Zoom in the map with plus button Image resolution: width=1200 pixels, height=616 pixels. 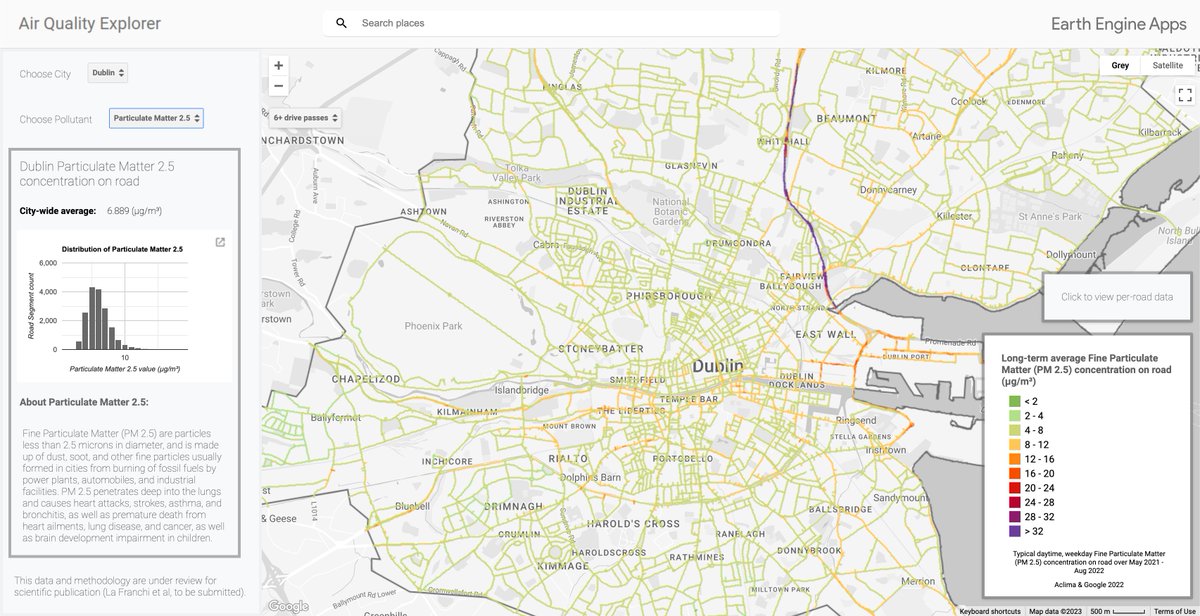pos(278,65)
